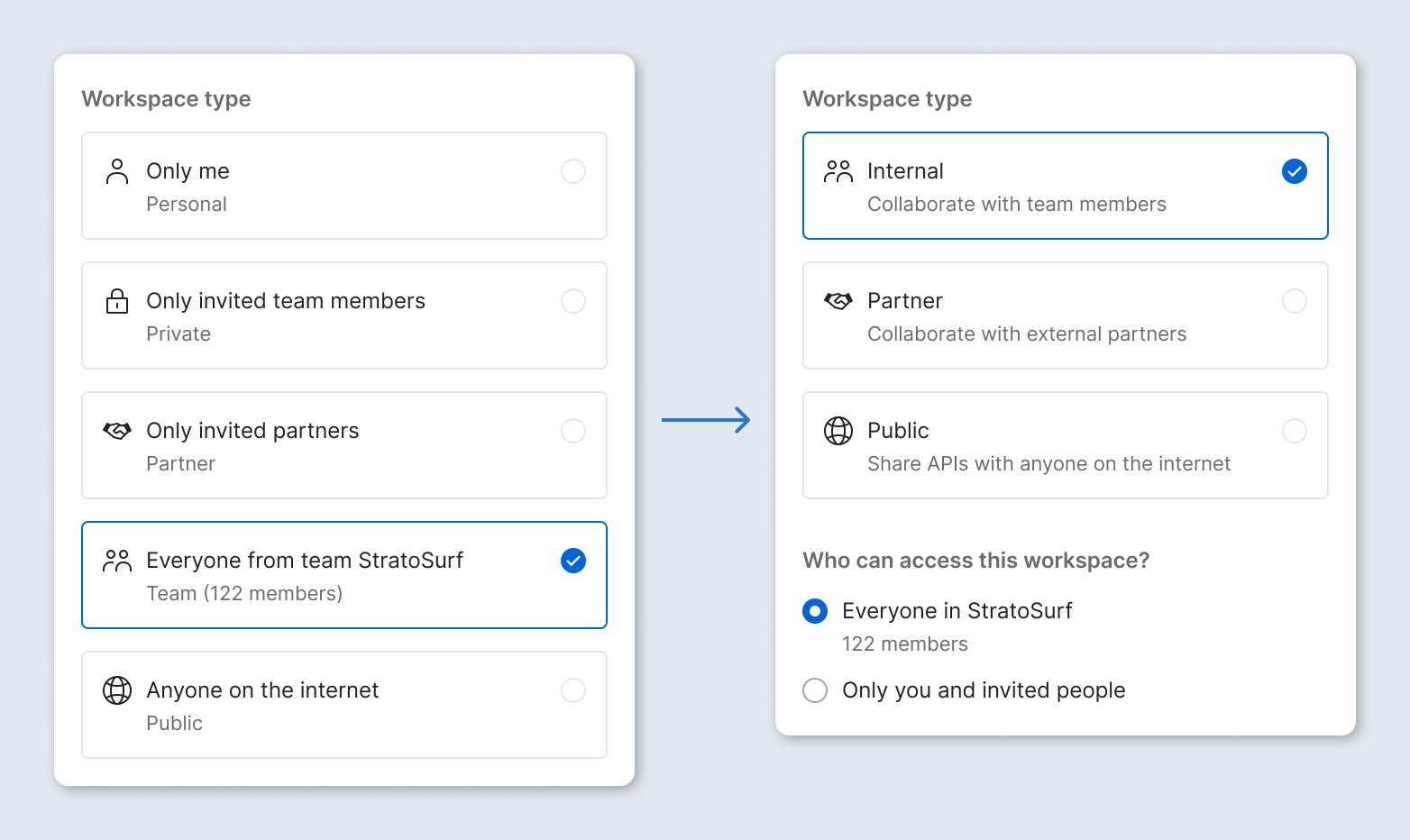Select the Partner workspace radio circle

pyautogui.click(x=1295, y=301)
